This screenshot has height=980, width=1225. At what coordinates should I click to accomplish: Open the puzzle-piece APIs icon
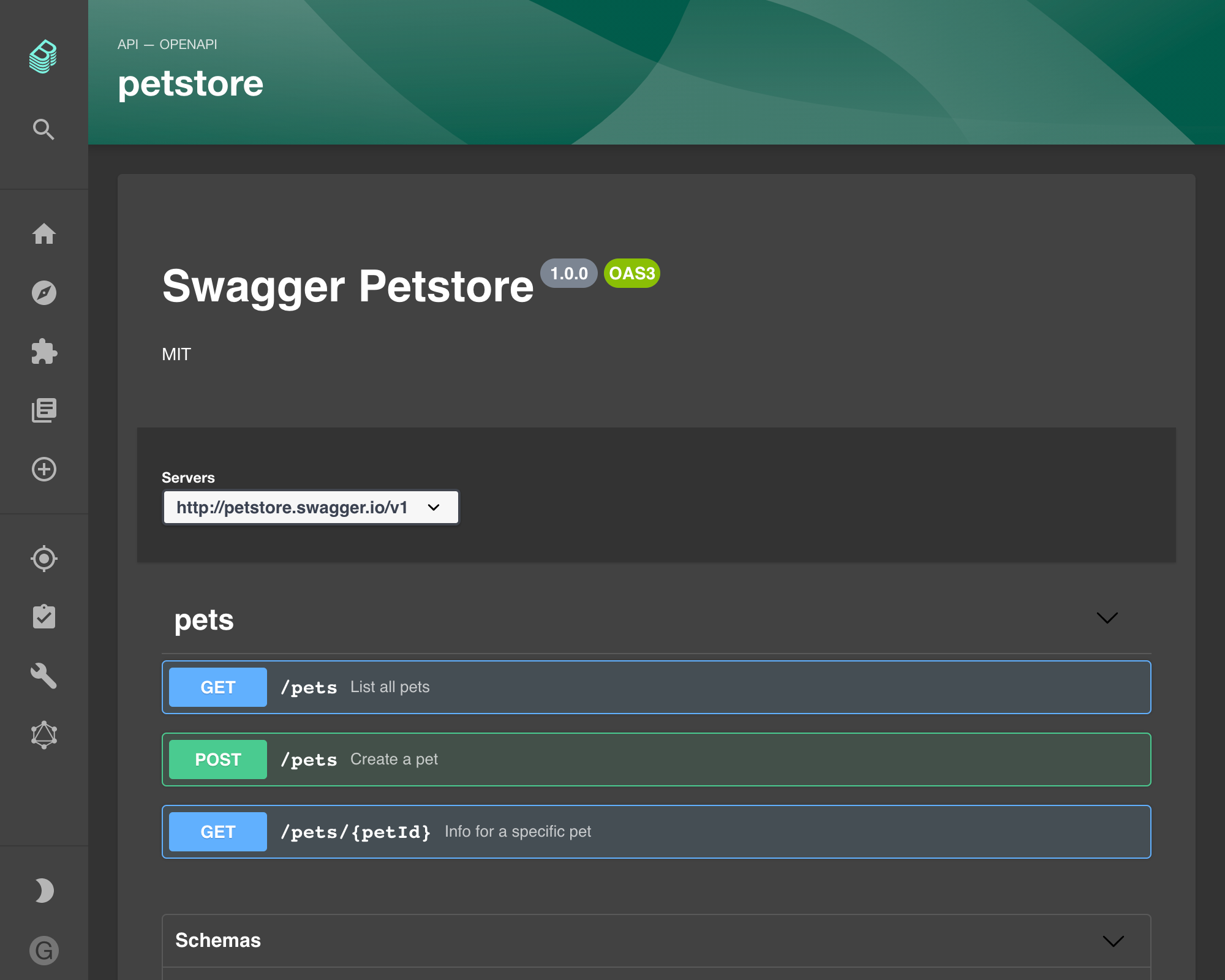click(x=44, y=351)
